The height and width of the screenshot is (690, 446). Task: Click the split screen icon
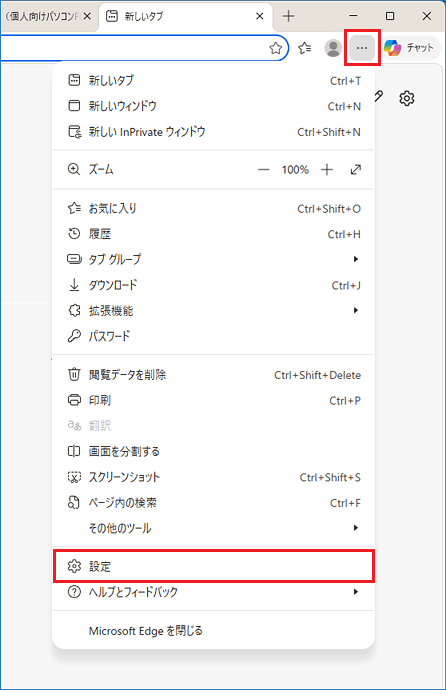[74, 451]
